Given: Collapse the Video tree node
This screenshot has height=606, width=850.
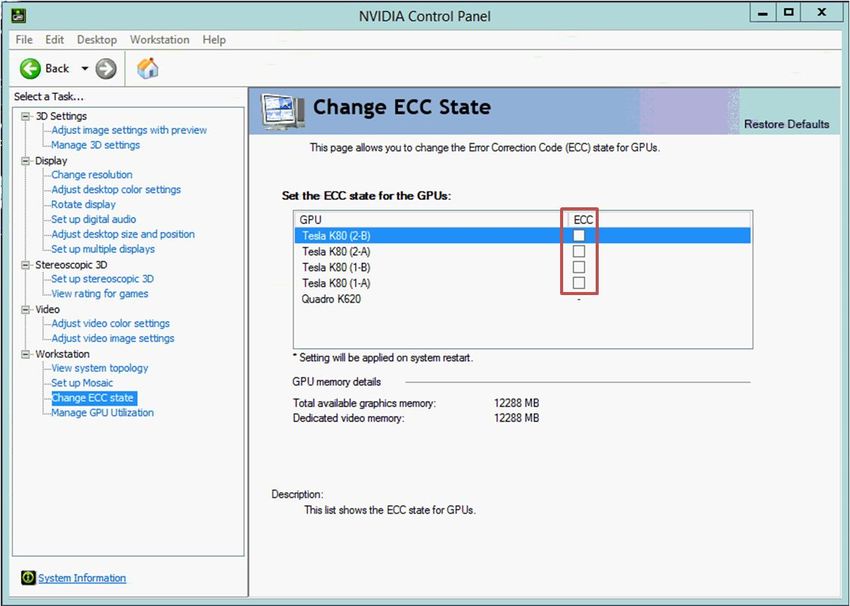Looking at the screenshot, I should (25, 309).
